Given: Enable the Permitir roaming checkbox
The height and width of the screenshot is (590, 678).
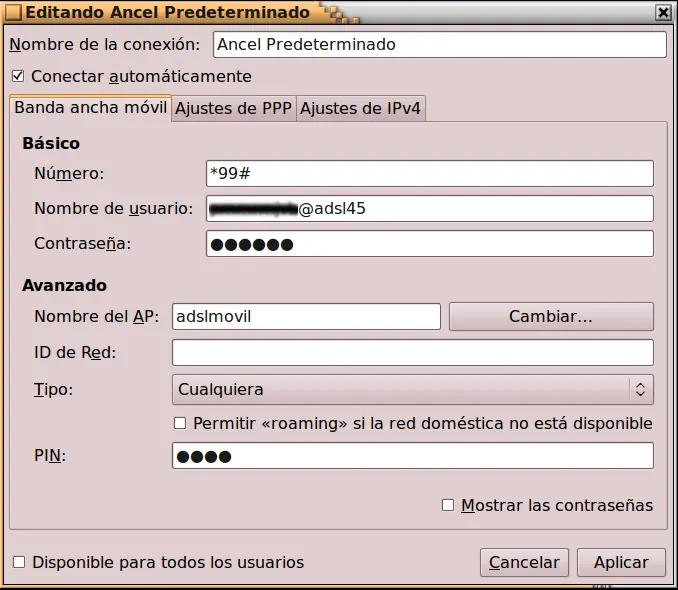Looking at the screenshot, I should [180, 423].
